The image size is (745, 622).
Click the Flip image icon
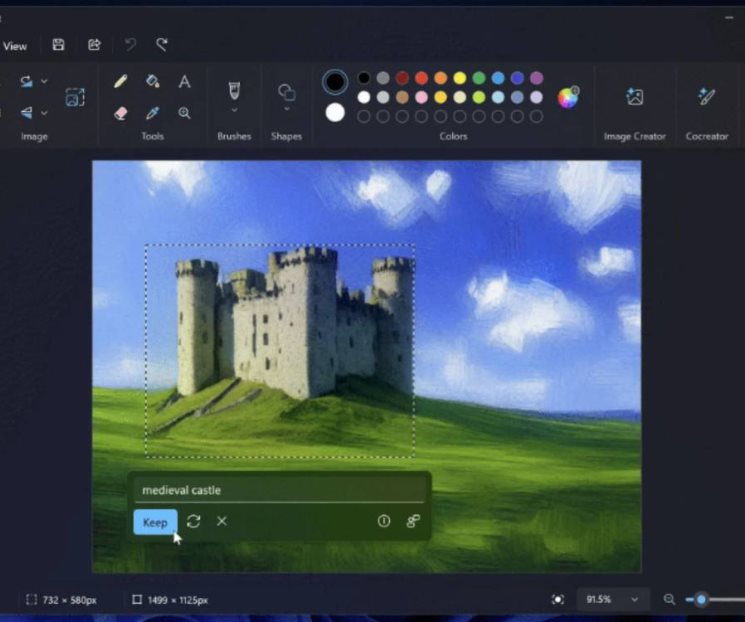coord(27,113)
